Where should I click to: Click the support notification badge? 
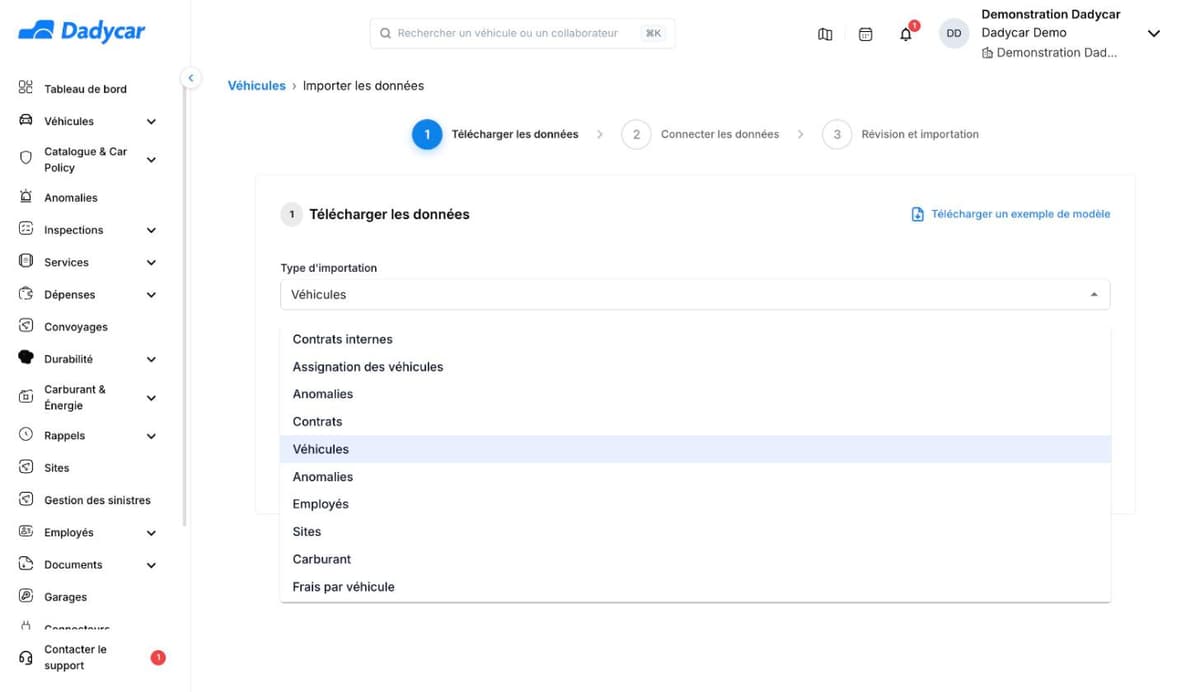tap(158, 657)
